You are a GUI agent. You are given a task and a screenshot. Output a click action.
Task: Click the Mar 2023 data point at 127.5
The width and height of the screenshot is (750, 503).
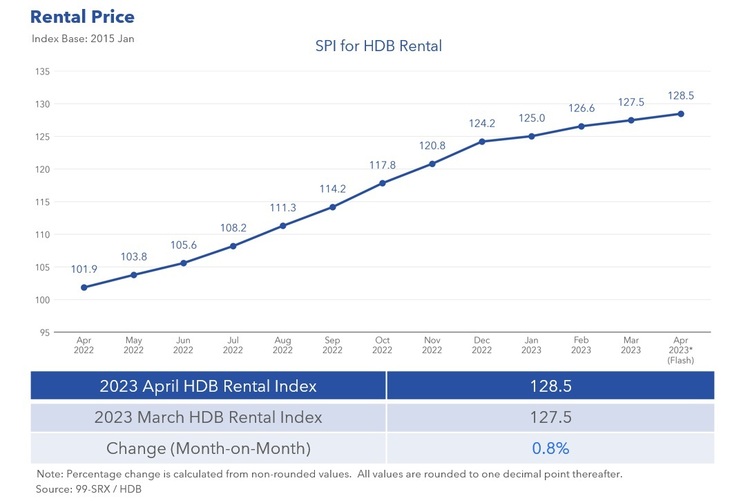[x=631, y=120]
